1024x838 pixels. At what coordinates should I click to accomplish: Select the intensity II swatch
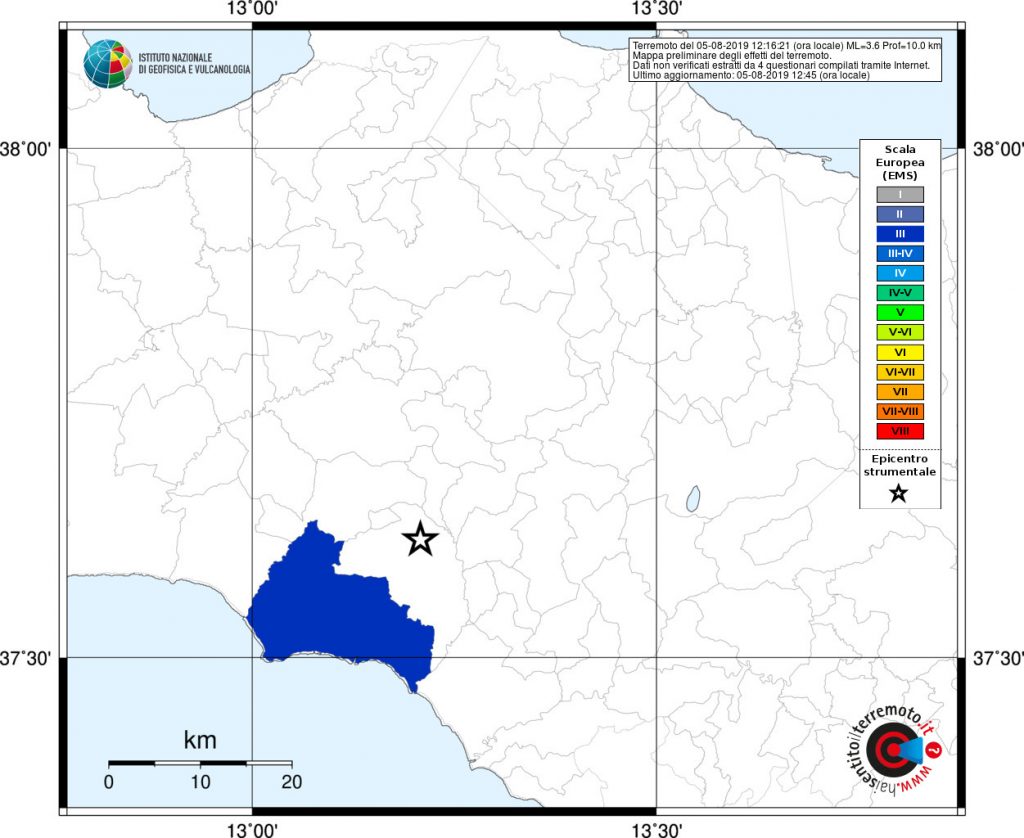(900, 214)
